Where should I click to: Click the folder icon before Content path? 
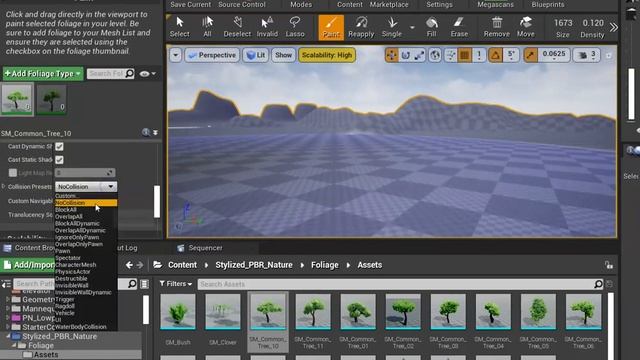coord(158,265)
